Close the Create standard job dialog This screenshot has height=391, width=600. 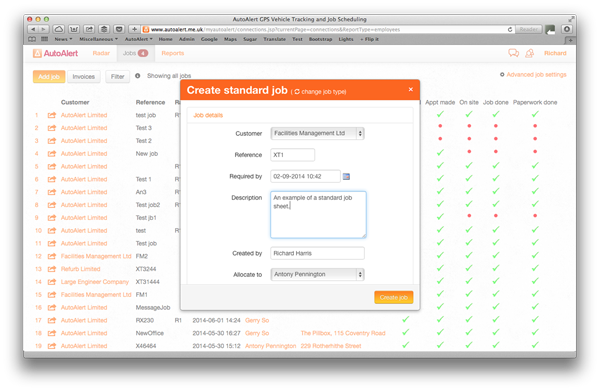pyautogui.click(x=411, y=90)
